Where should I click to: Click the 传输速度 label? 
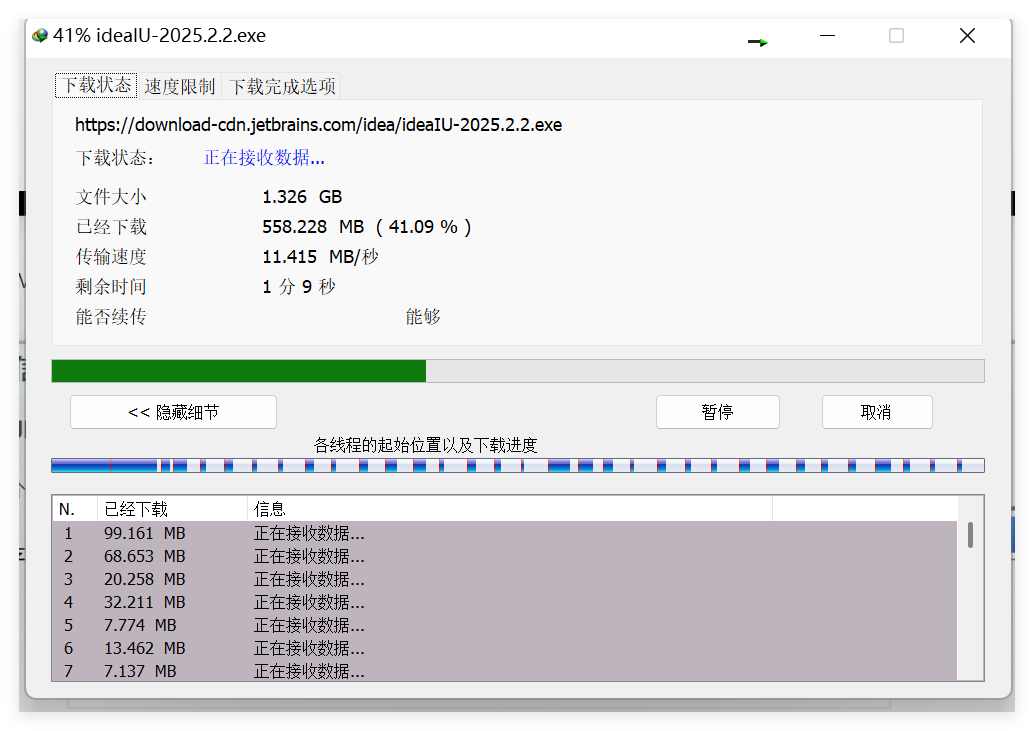pos(111,256)
